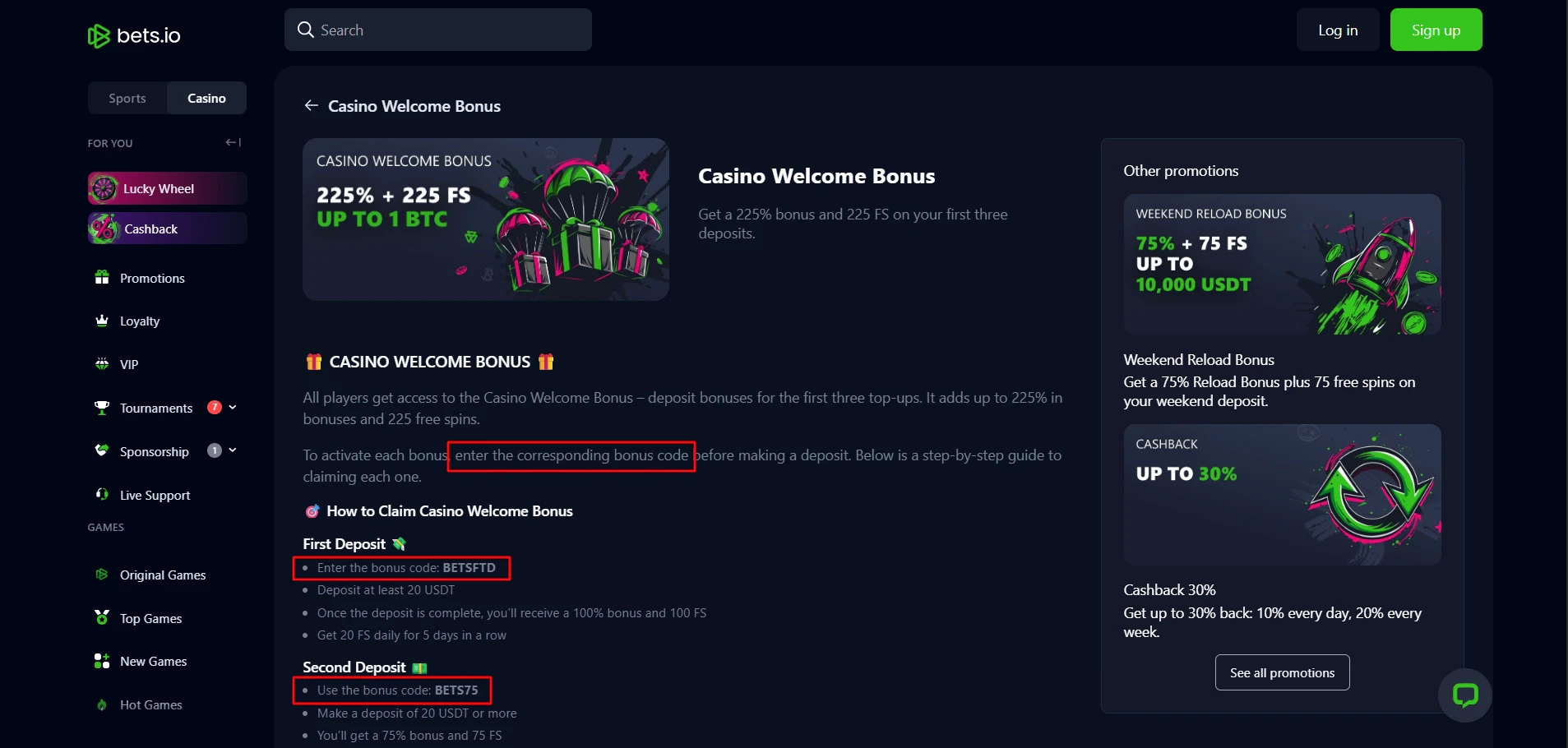Expand the Tournaments dropdown
Screen dimensions: 1568x748
pyautogui.click(x=233, y=407)
